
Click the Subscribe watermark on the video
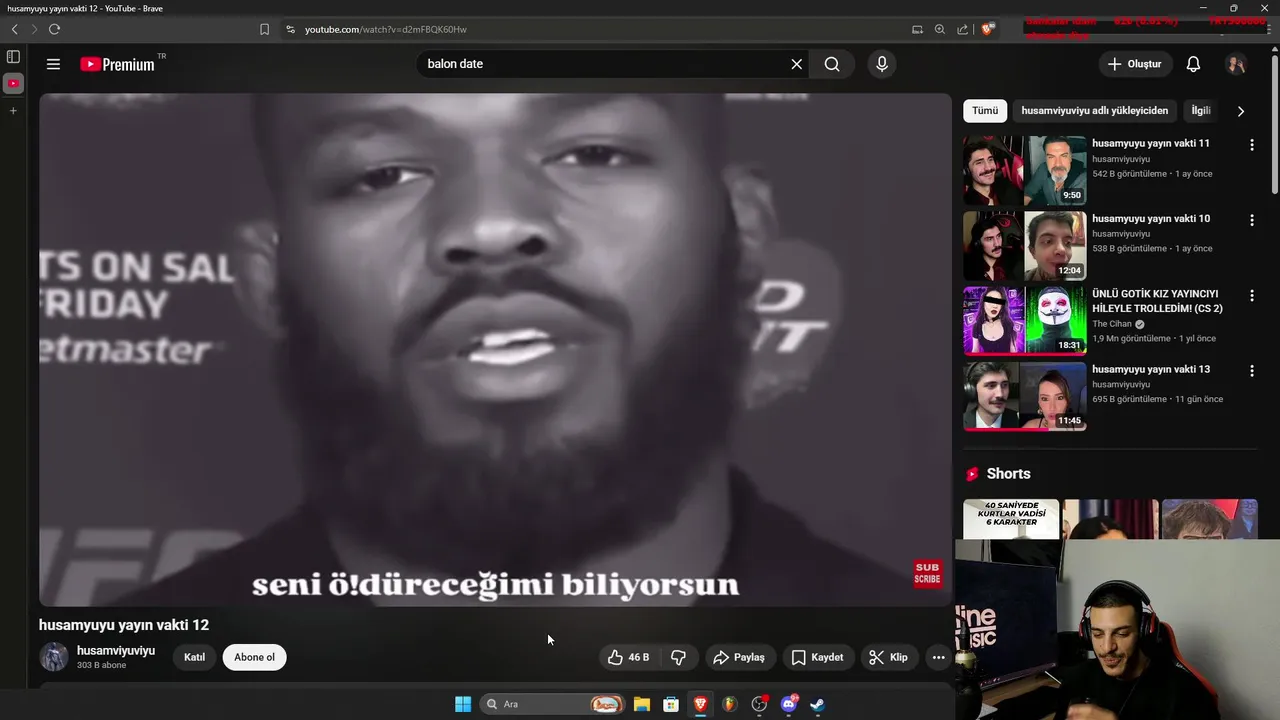tap(927, 574)
